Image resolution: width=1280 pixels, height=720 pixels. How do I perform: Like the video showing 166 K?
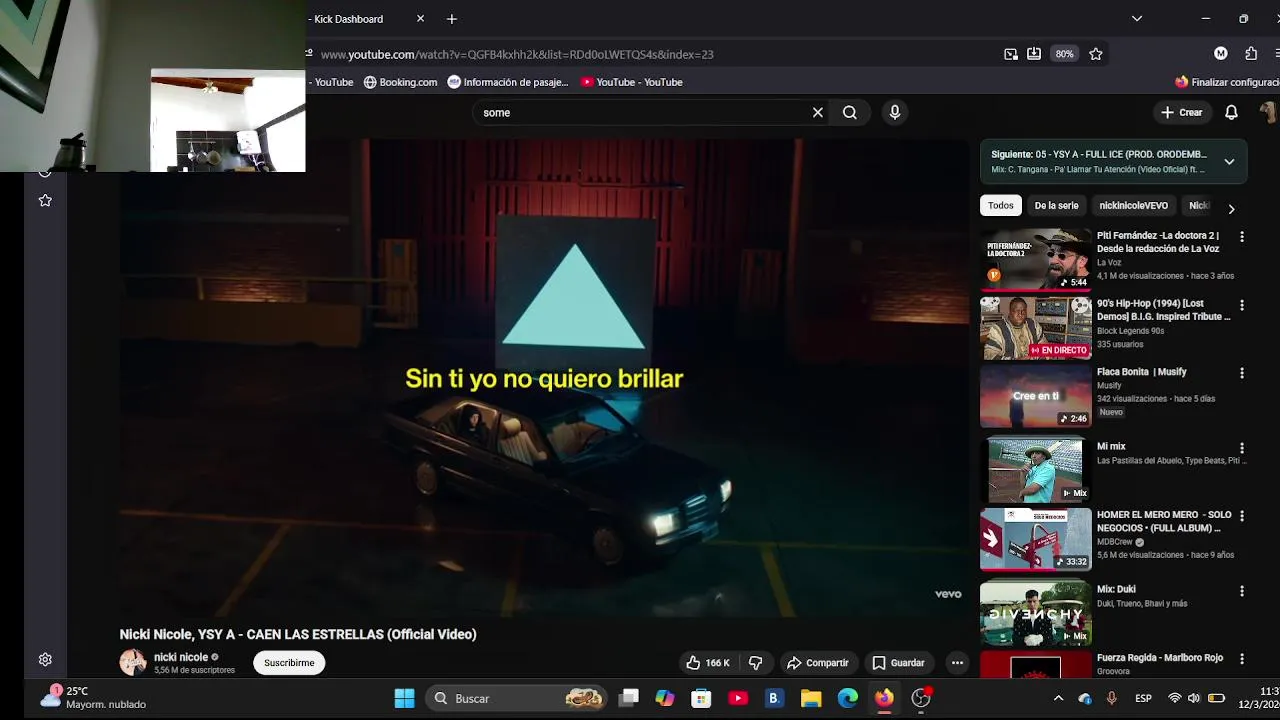click(707, 663)
